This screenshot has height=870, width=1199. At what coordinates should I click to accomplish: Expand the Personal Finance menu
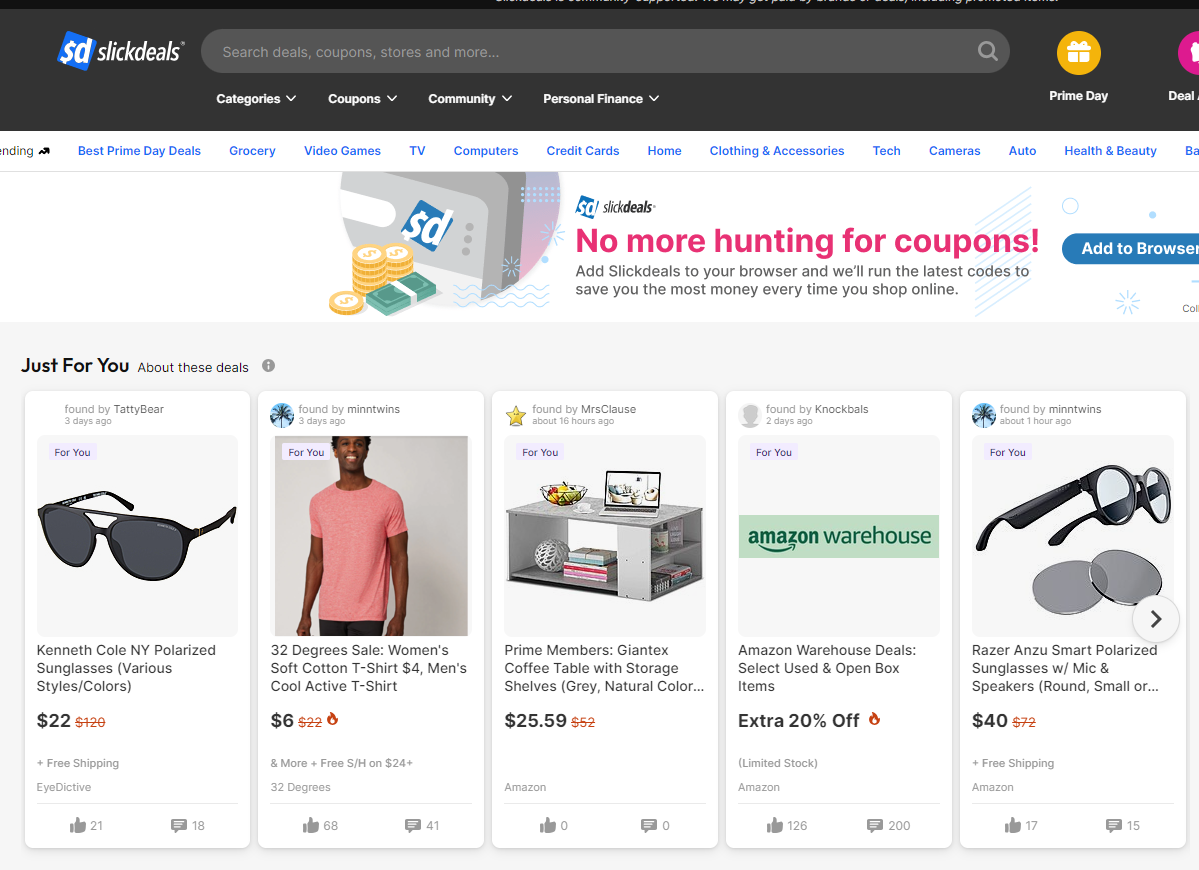(x=601, y=99)
